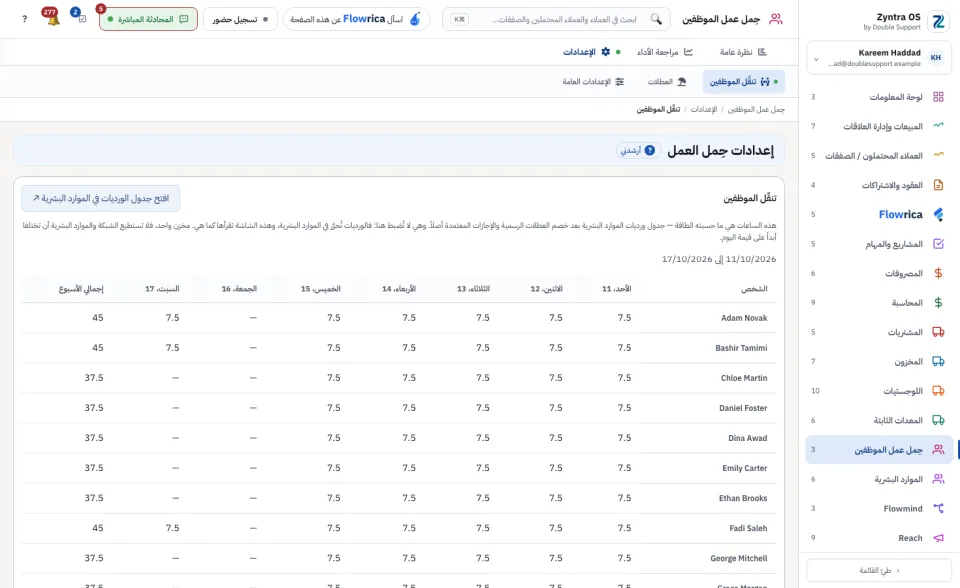Open fixed assets icon (المعدات الثابتة)
The width and height of the screenshot is (960, 588).
click(x=938, y=420)
